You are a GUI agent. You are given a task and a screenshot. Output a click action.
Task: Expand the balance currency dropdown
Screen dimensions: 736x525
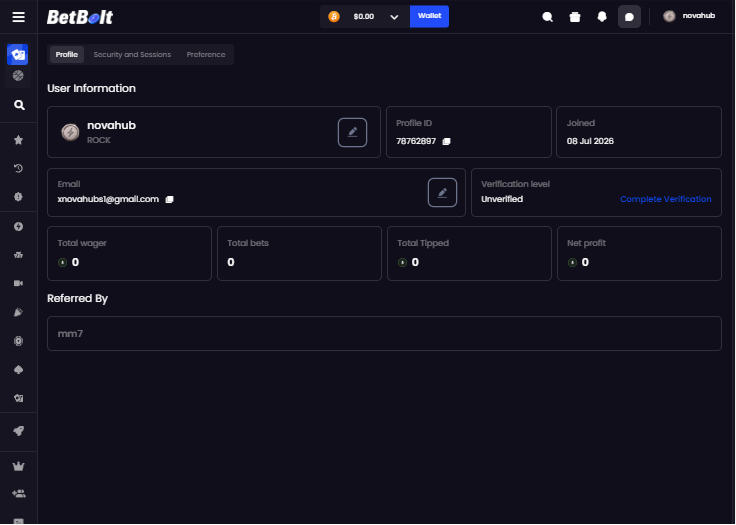(x=394, y=17)
